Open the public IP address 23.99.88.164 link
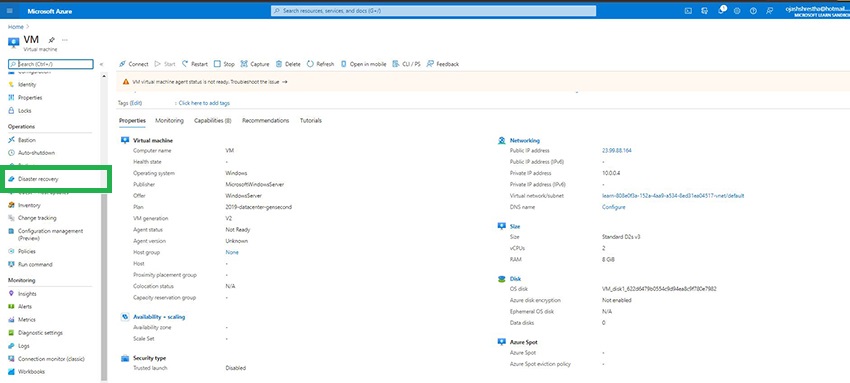850x383 pixels. (616, 151)
